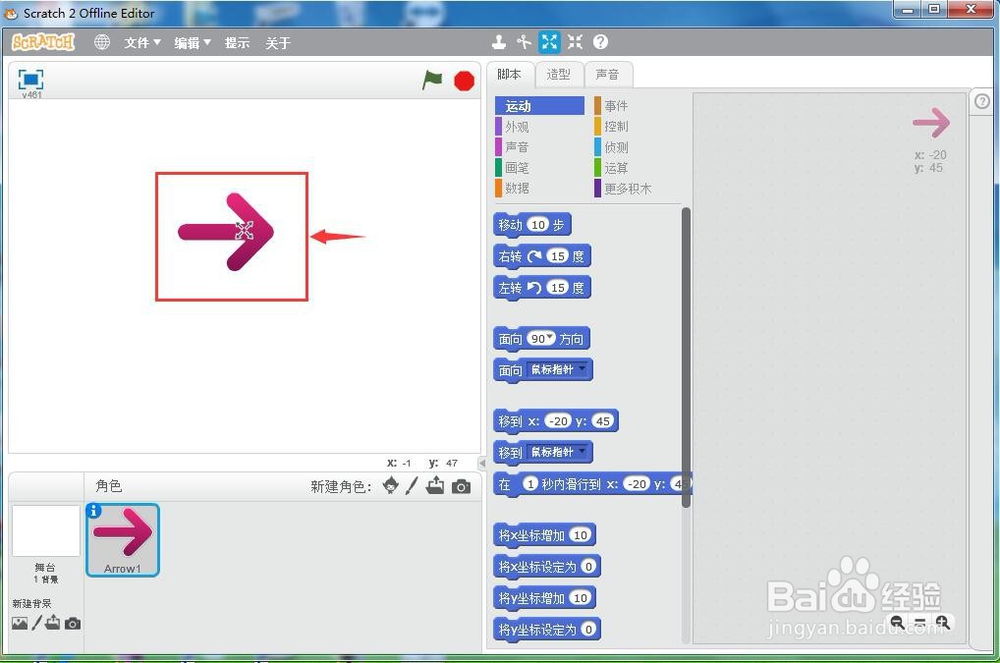Open the 90 direction dropdown in 面向 block
Image resolution: width=1000 pixels, height=663 pixels.
click(541, 339)
